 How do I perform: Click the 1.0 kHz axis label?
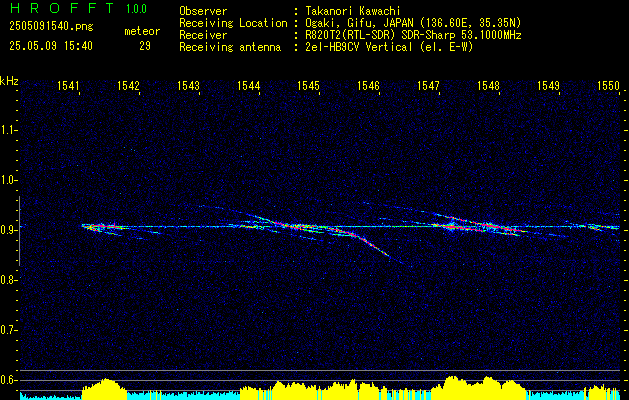tap(8, 180)
